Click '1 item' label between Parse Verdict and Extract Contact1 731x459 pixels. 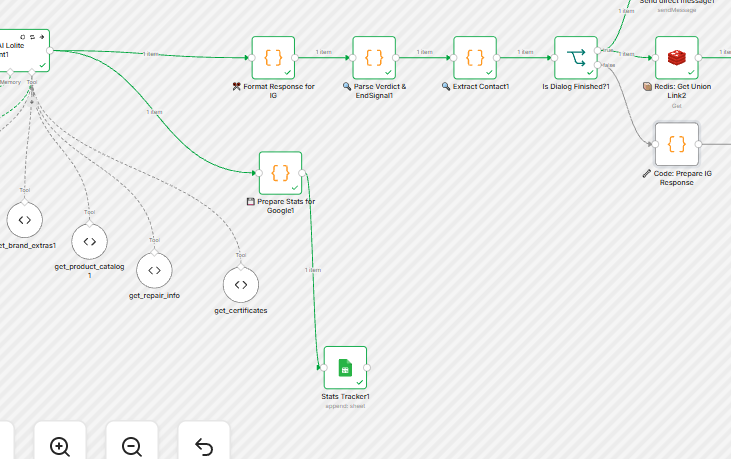point(424,52)
